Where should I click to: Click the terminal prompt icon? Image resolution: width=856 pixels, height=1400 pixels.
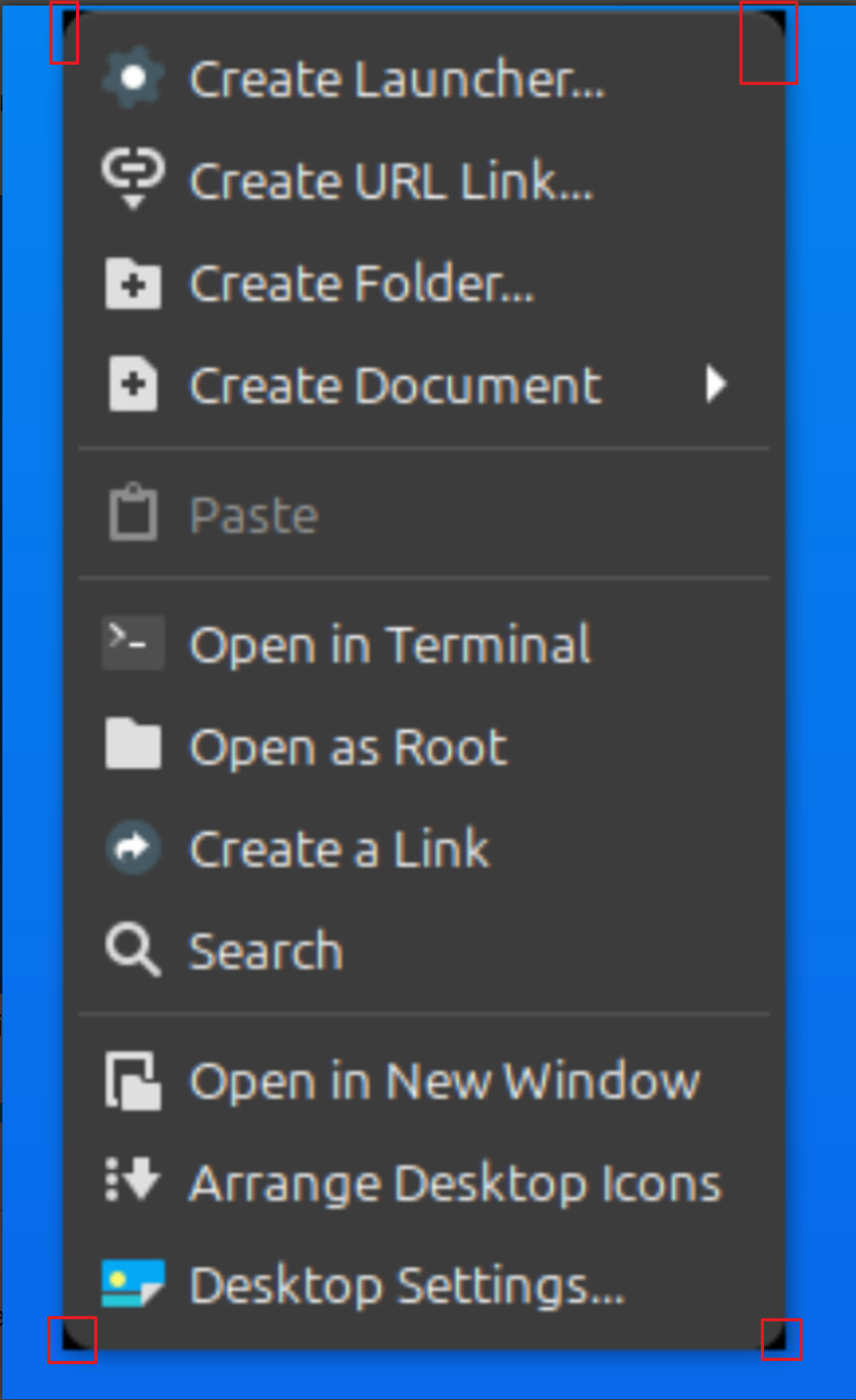point(133,642)
